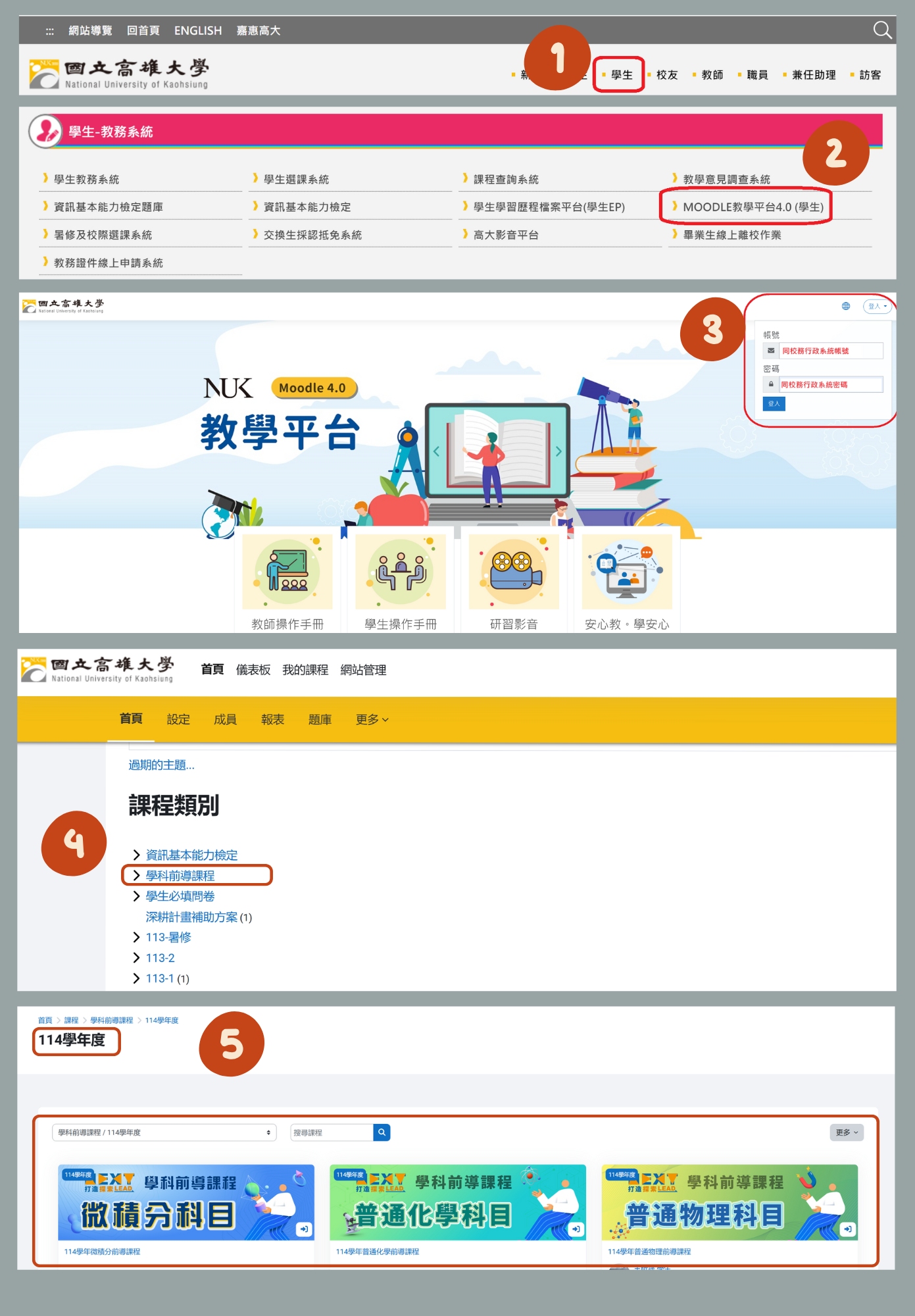
Task: Open 深耕計畫補助方案 category link
Action: pyautogui.click(x=191, y=917)
